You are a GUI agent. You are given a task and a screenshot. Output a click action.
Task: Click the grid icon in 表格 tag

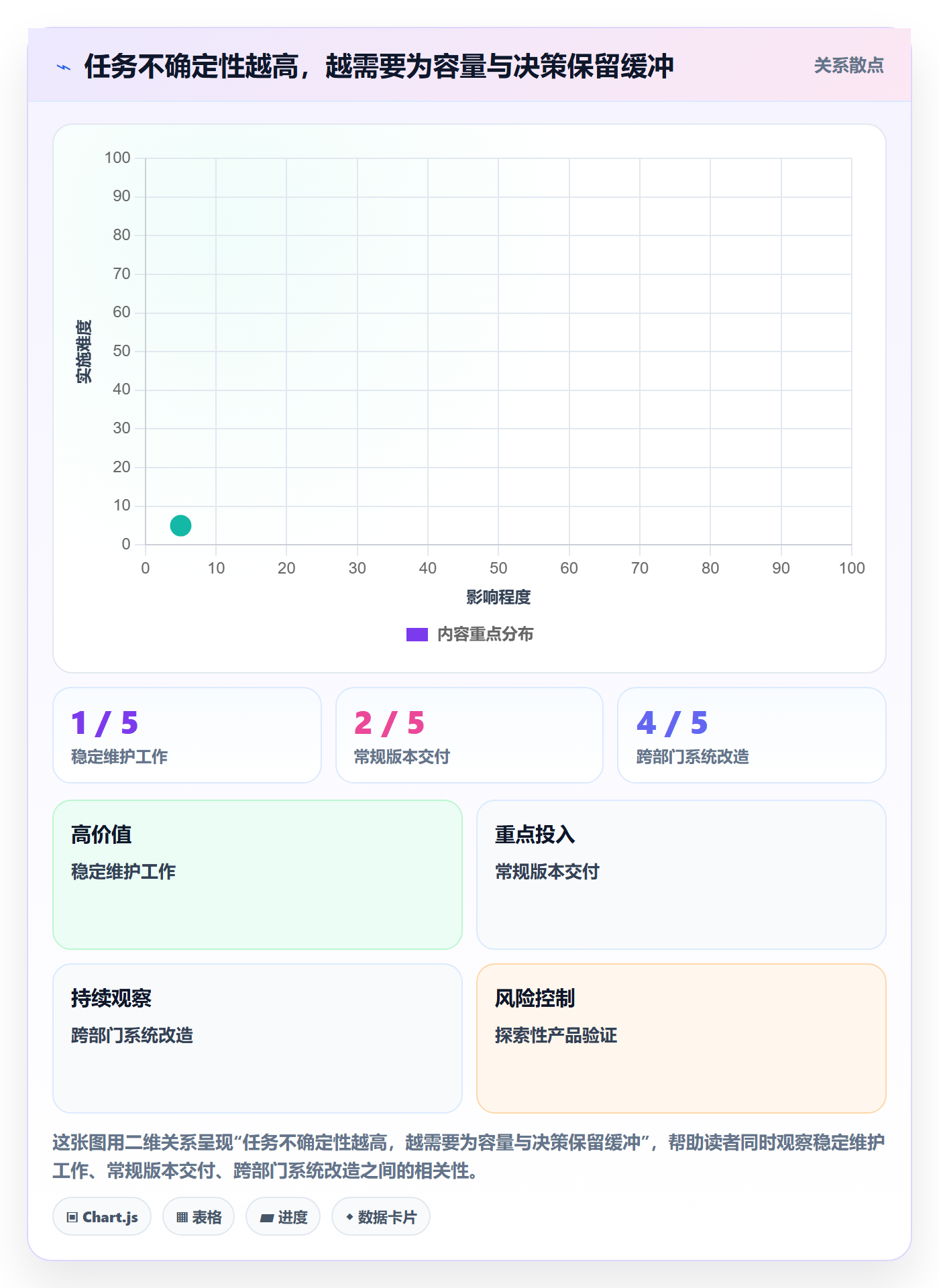pos(182,1217)
